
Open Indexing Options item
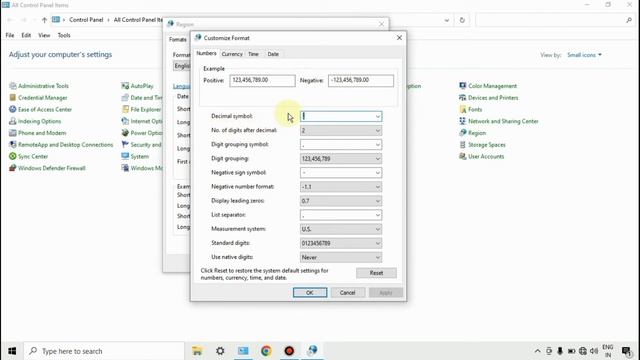pos(35,121)
